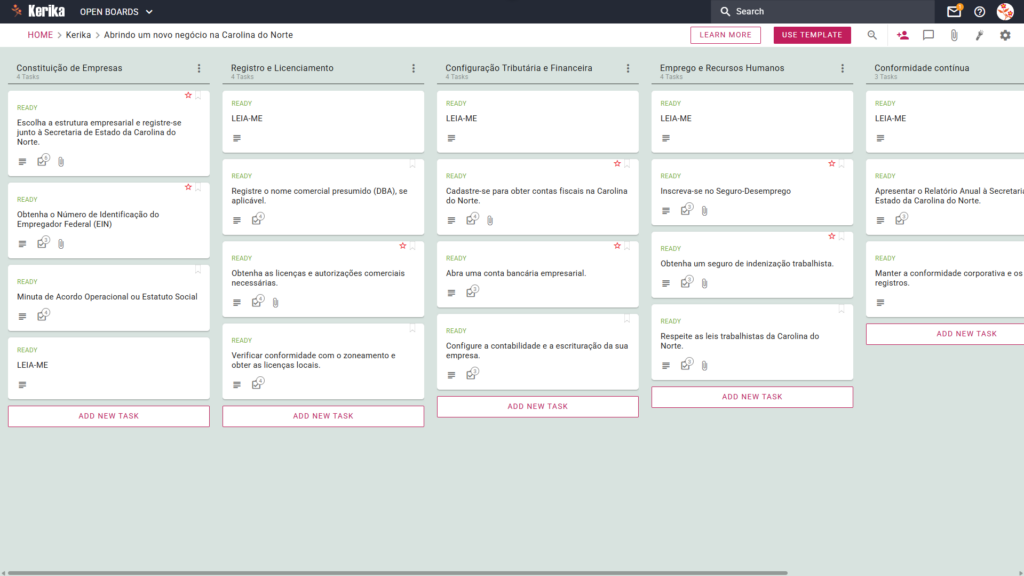Open the board settings gear icon
The width and height of the screenshot is (1024, 576).
pyautogui.click(x=1005, y=35)
